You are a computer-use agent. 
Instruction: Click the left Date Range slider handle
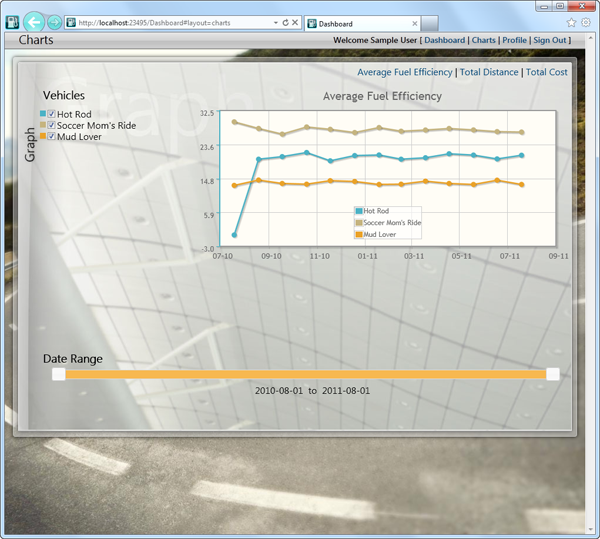click(x=59, y=374)
